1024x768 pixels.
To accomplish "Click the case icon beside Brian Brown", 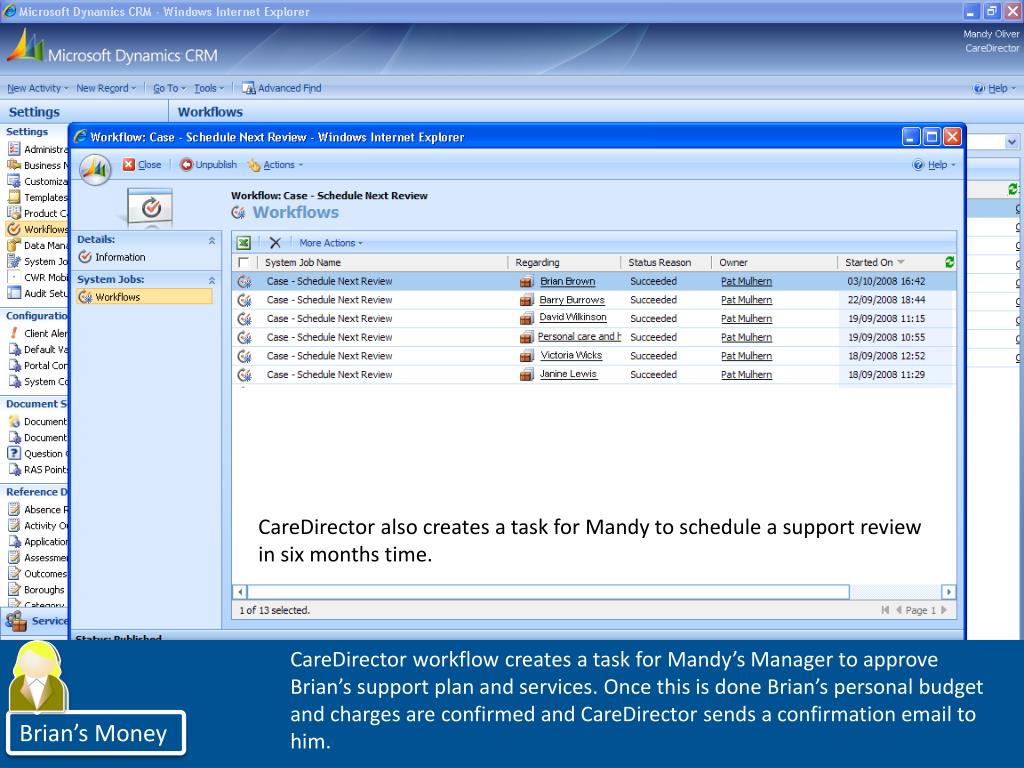I will pos(526,281).
